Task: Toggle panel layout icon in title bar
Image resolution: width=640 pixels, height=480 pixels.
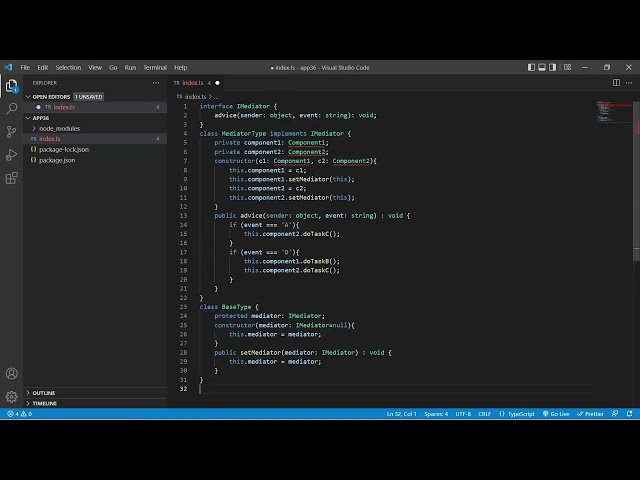Action: [x=542, y=67]
